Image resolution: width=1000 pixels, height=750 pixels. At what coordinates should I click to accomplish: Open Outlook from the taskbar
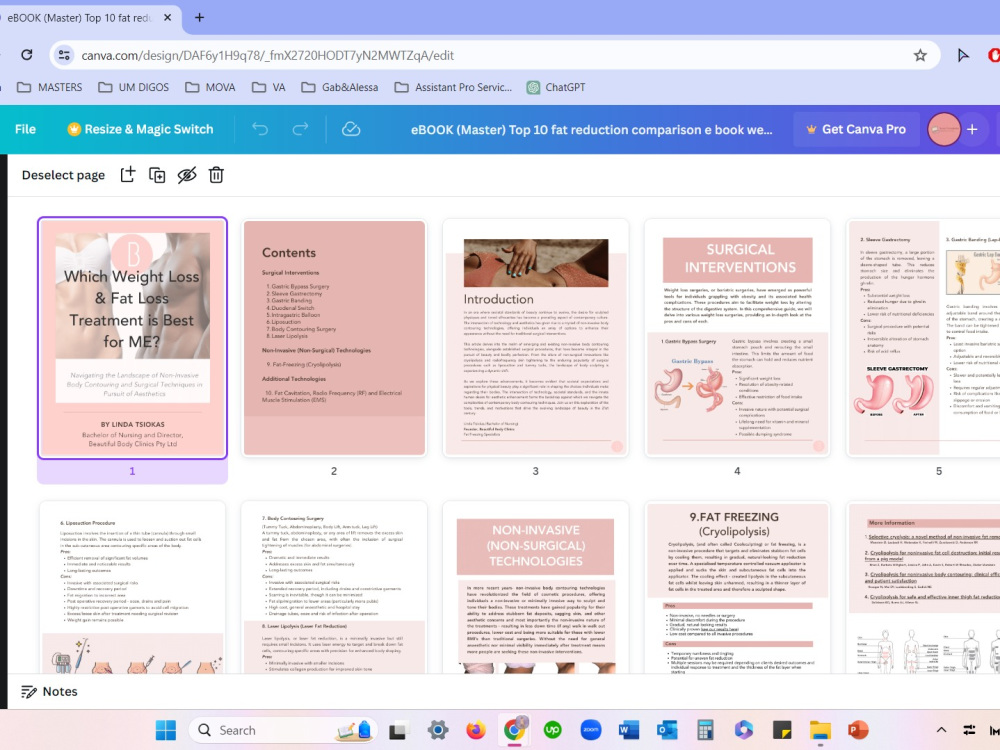click(x=667, y=730)
